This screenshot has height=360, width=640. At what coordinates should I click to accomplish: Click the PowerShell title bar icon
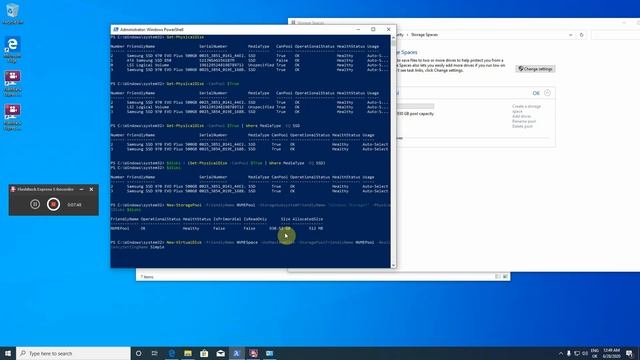(x=116, y=29)
